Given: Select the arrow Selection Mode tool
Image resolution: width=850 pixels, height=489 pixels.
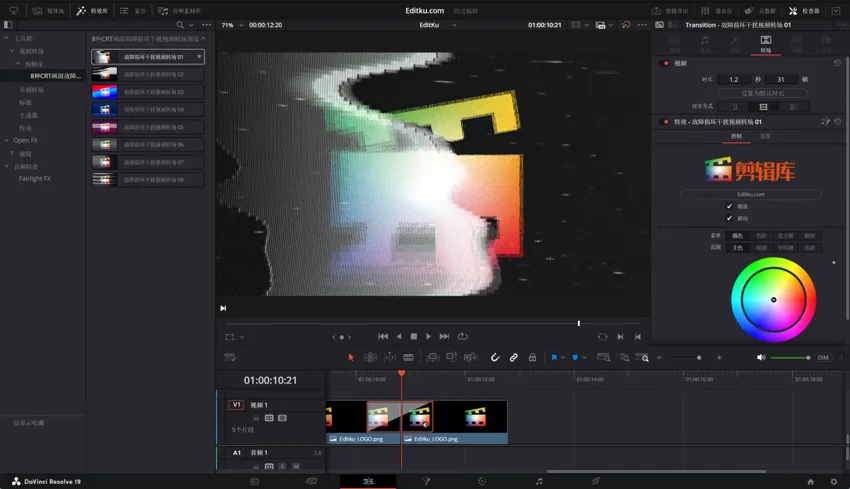Looking at the screenshot, I should pyautogui.click(x=351, y=357).
